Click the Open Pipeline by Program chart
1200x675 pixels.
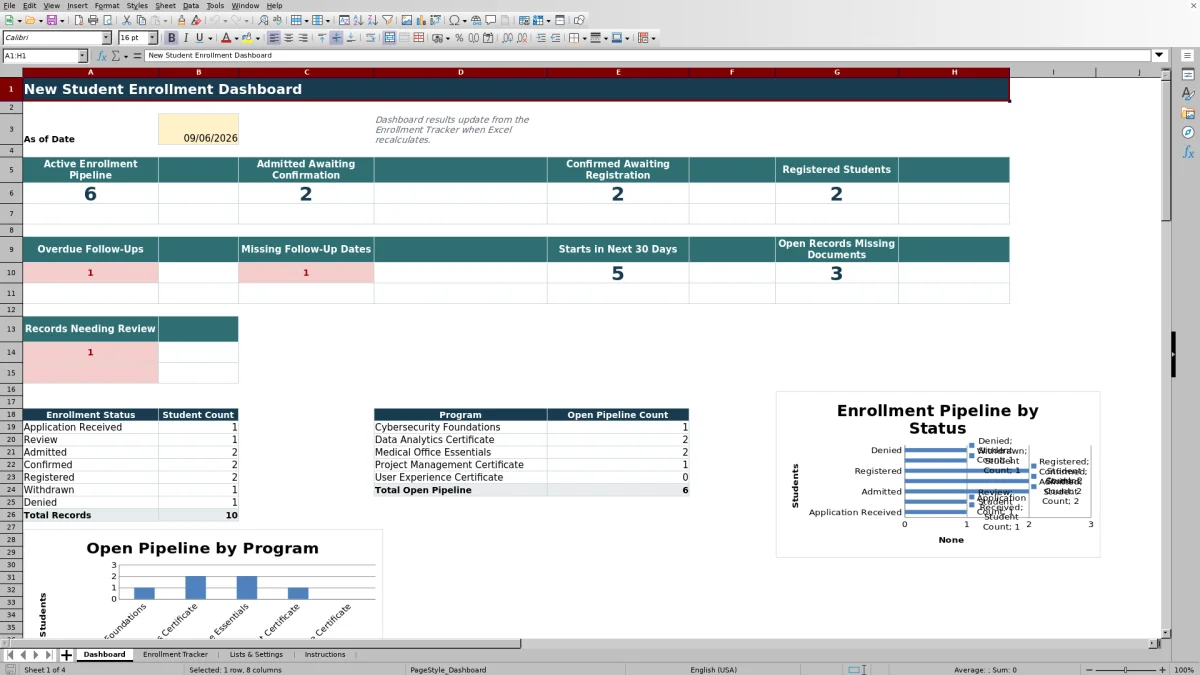[202, 583]
